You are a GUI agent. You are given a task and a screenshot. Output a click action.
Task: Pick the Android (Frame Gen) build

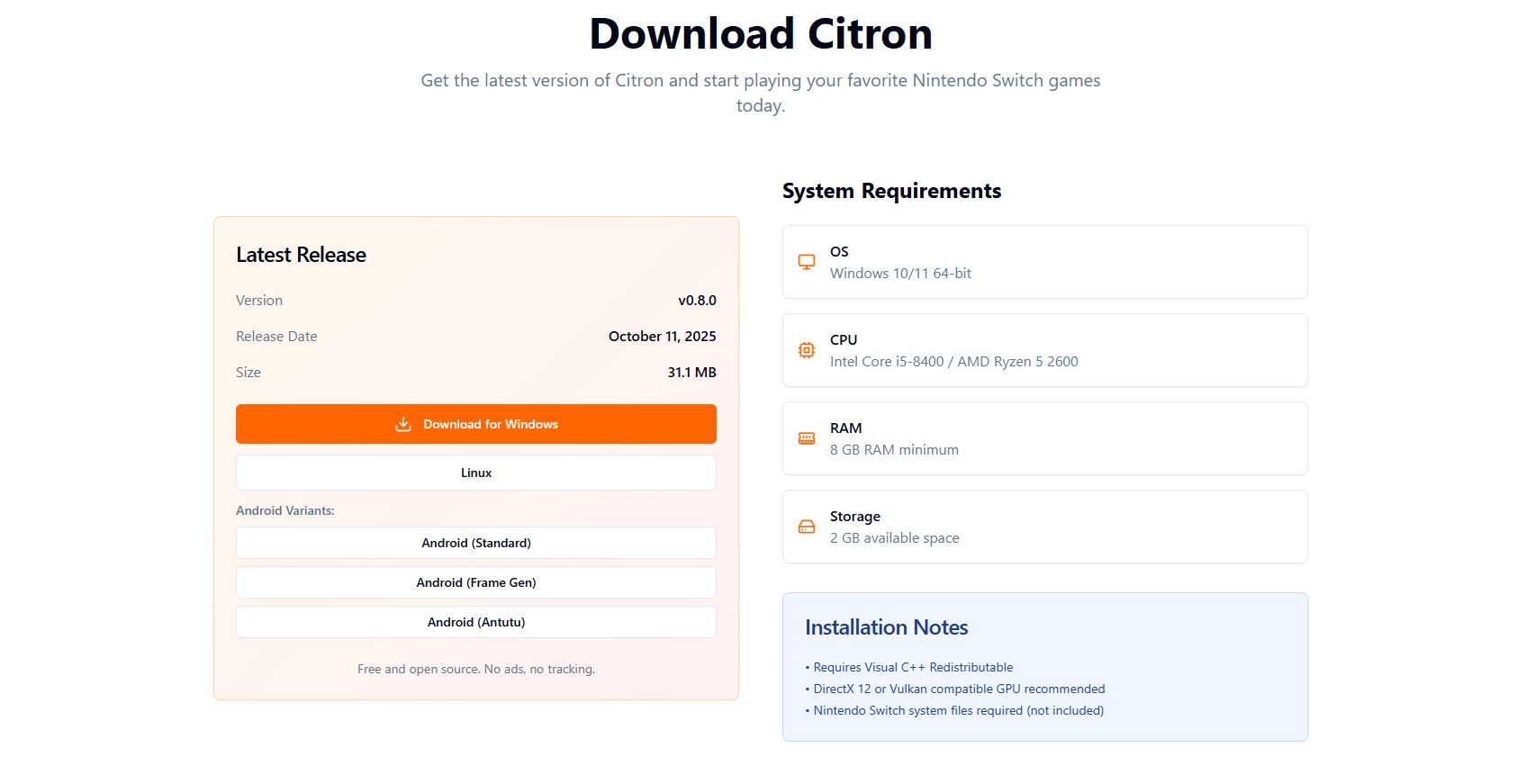(x=475, y=582)
